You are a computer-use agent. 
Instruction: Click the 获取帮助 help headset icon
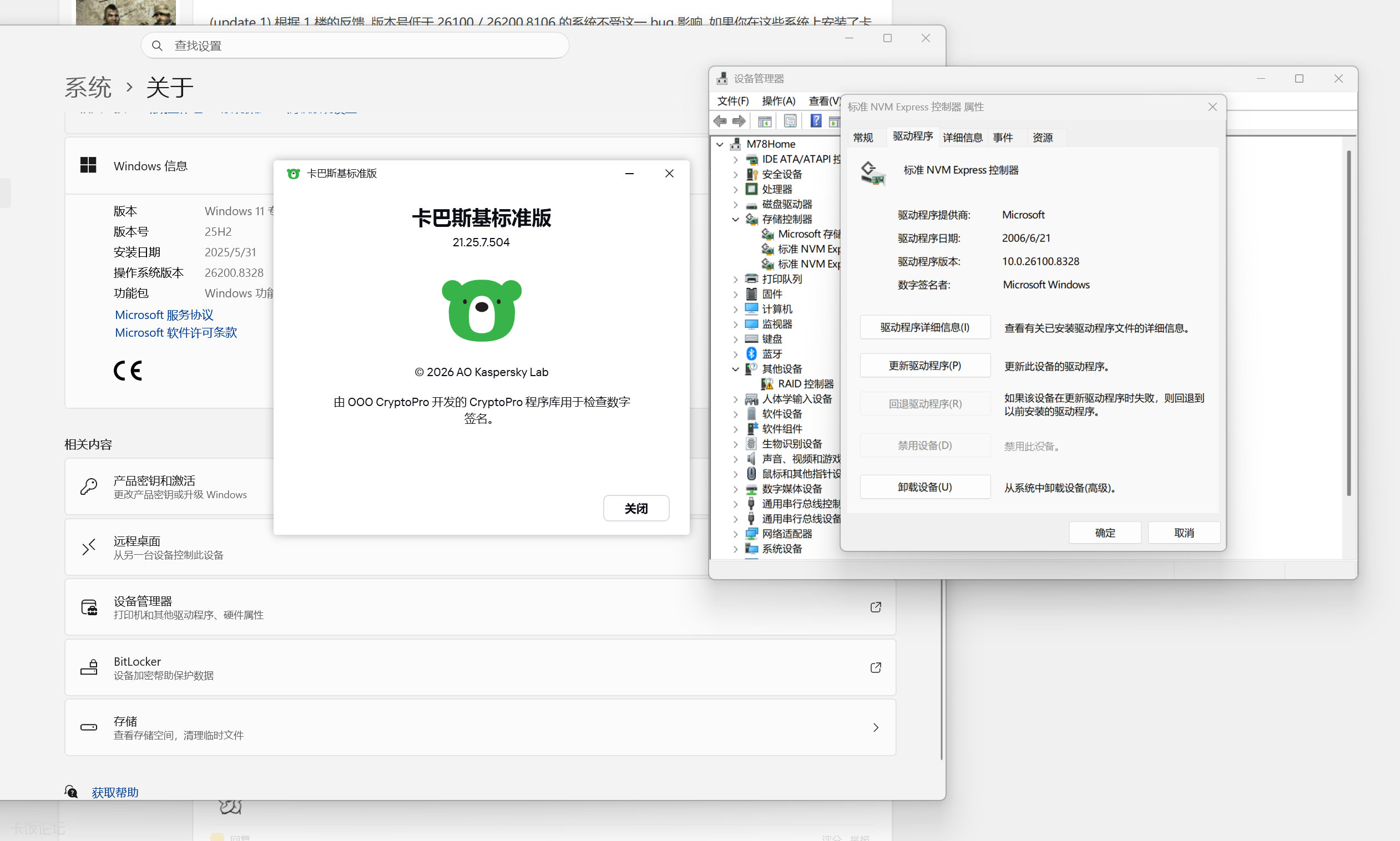tap(71, 792)
